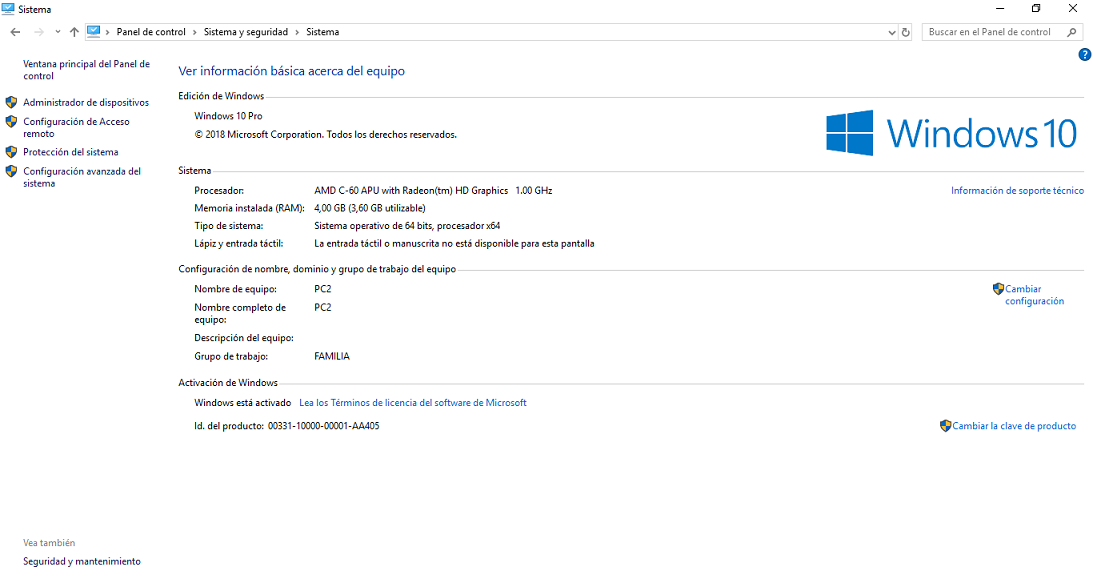Click the Windows 10 logo

[x=951, y=132]
